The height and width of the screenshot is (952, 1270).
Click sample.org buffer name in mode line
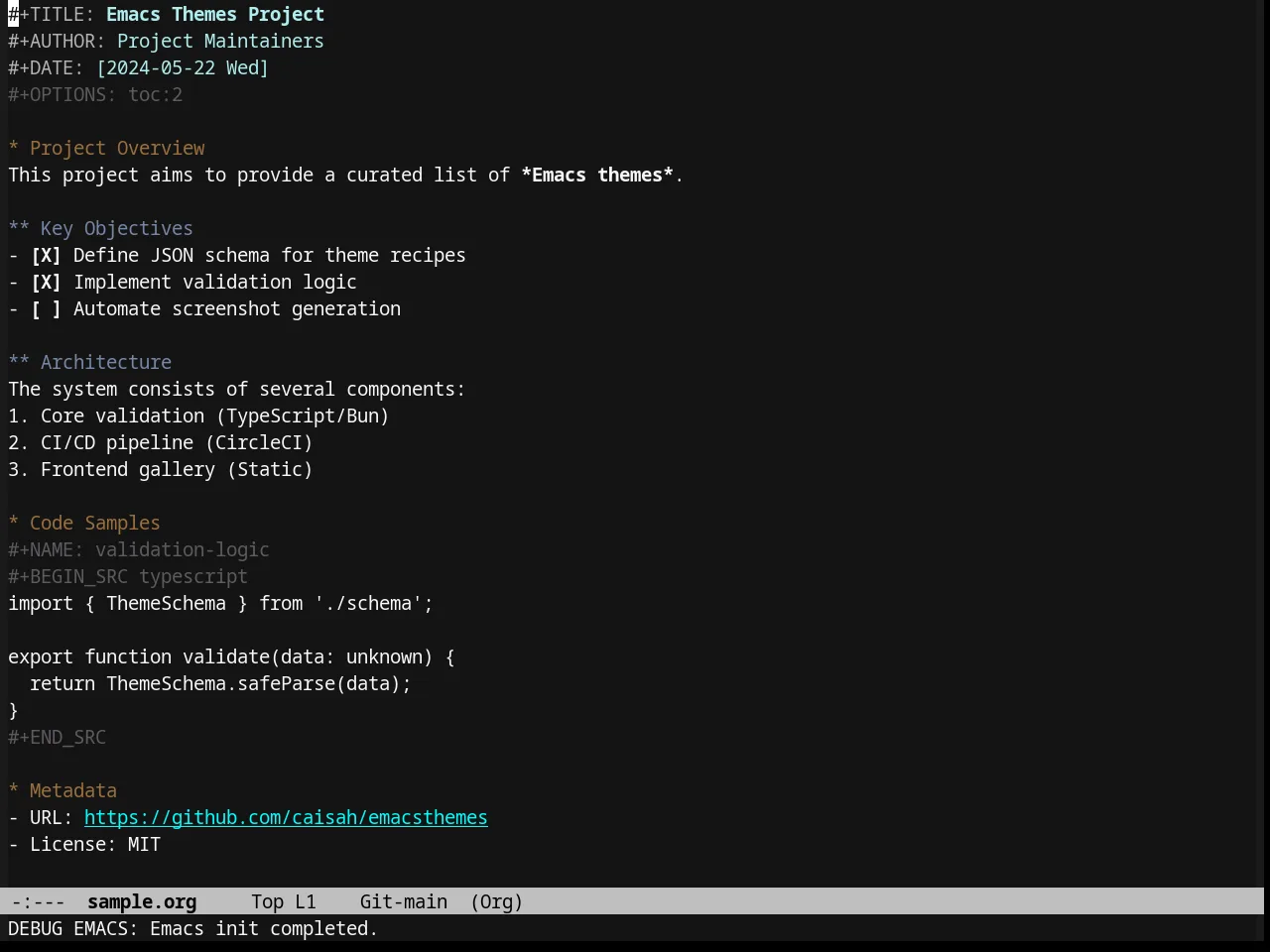tap(142, 902)
